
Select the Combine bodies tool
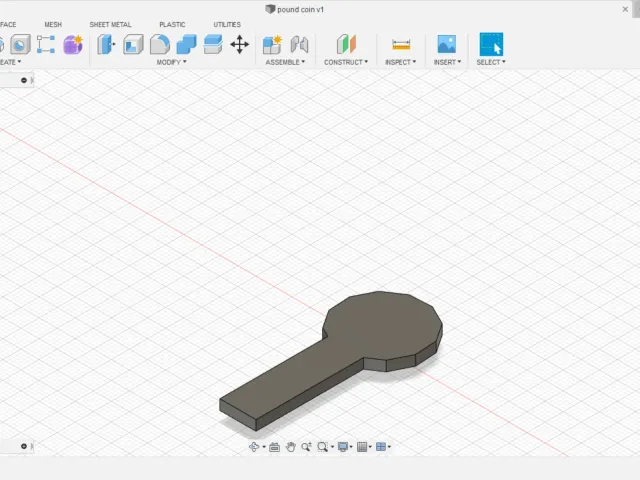(187, 44)
